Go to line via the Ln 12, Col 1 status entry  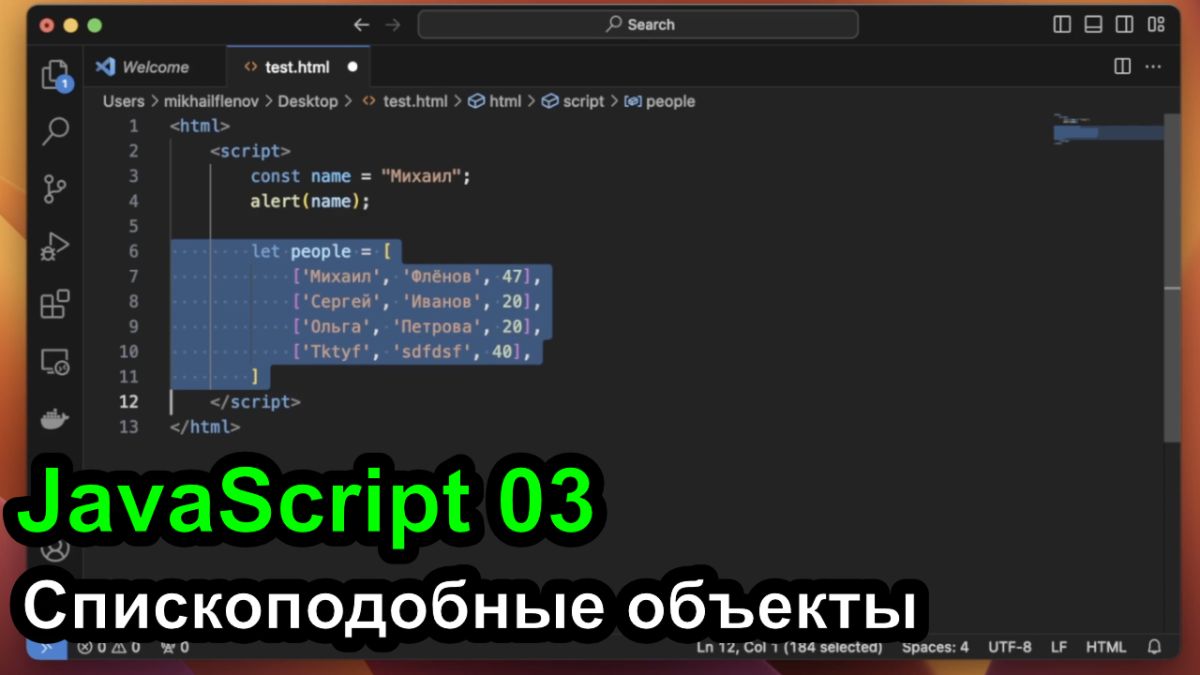coord(789,647)
